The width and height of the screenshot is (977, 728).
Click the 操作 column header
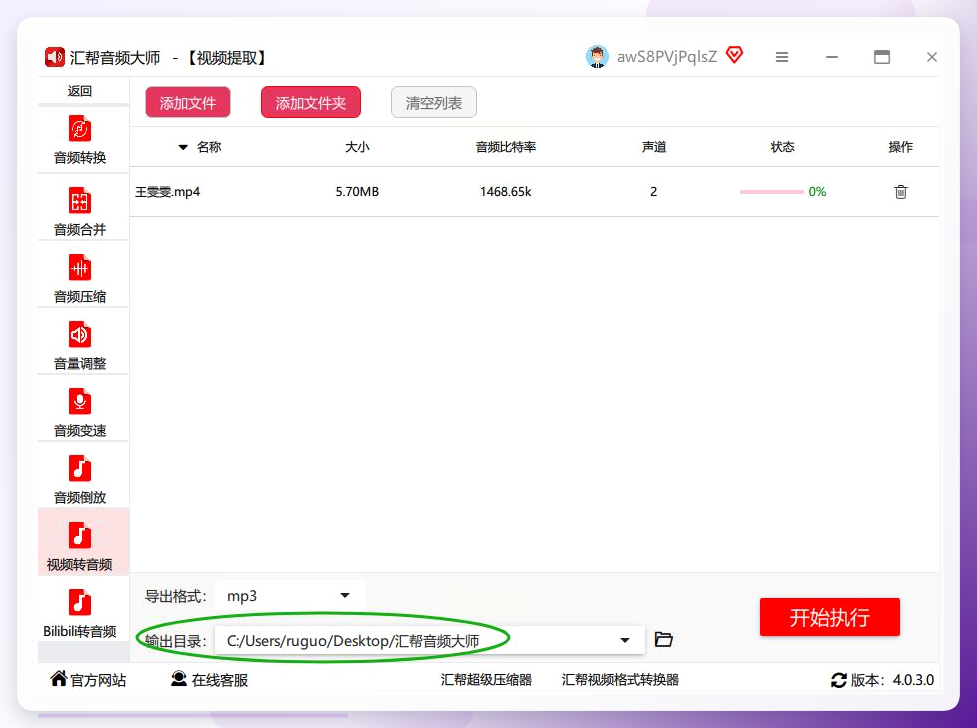pyautogui.click(x=900, y=147)
